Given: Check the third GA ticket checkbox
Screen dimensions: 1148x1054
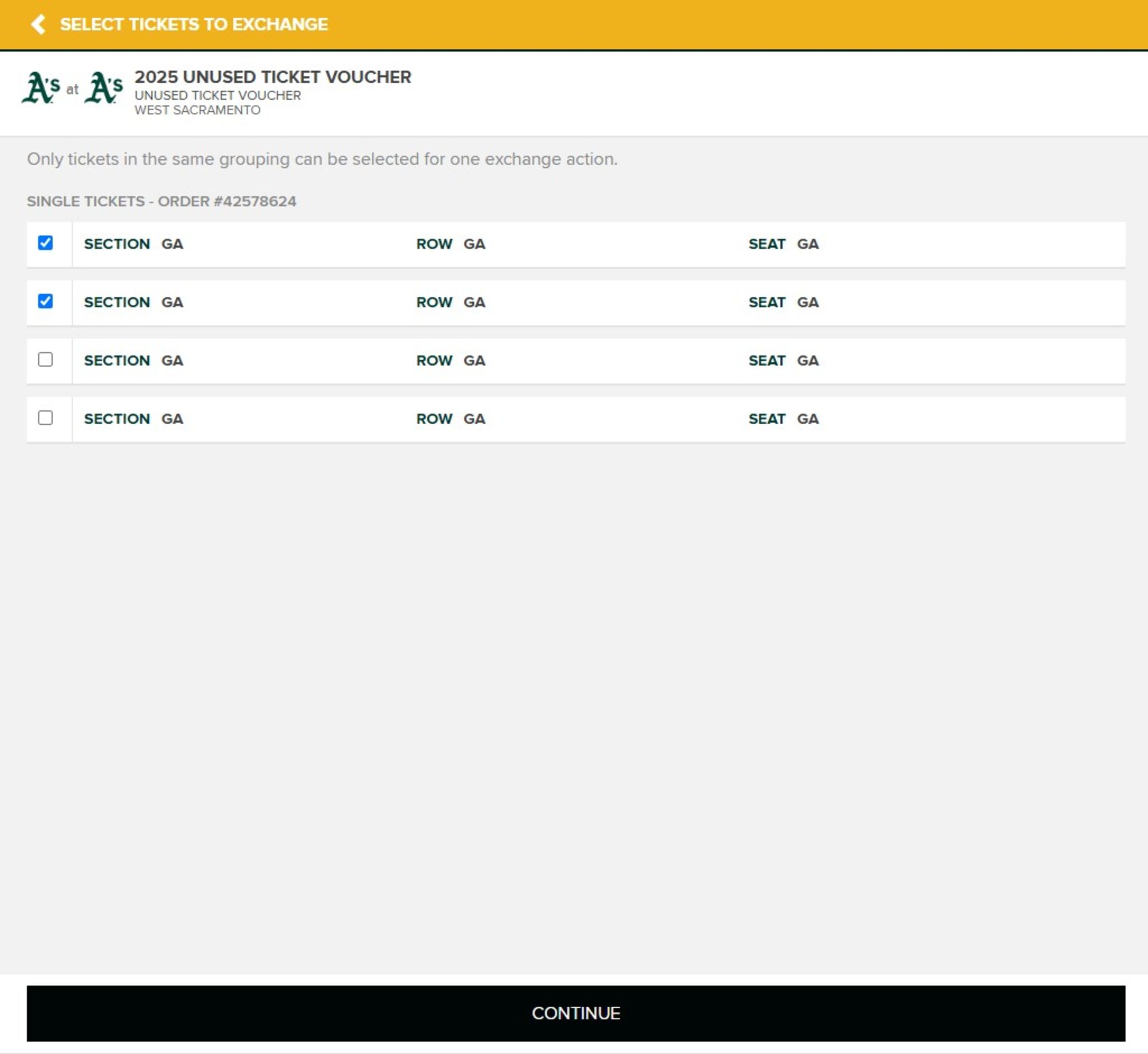Looking at the screenshot, I should (x=46, y=359).
